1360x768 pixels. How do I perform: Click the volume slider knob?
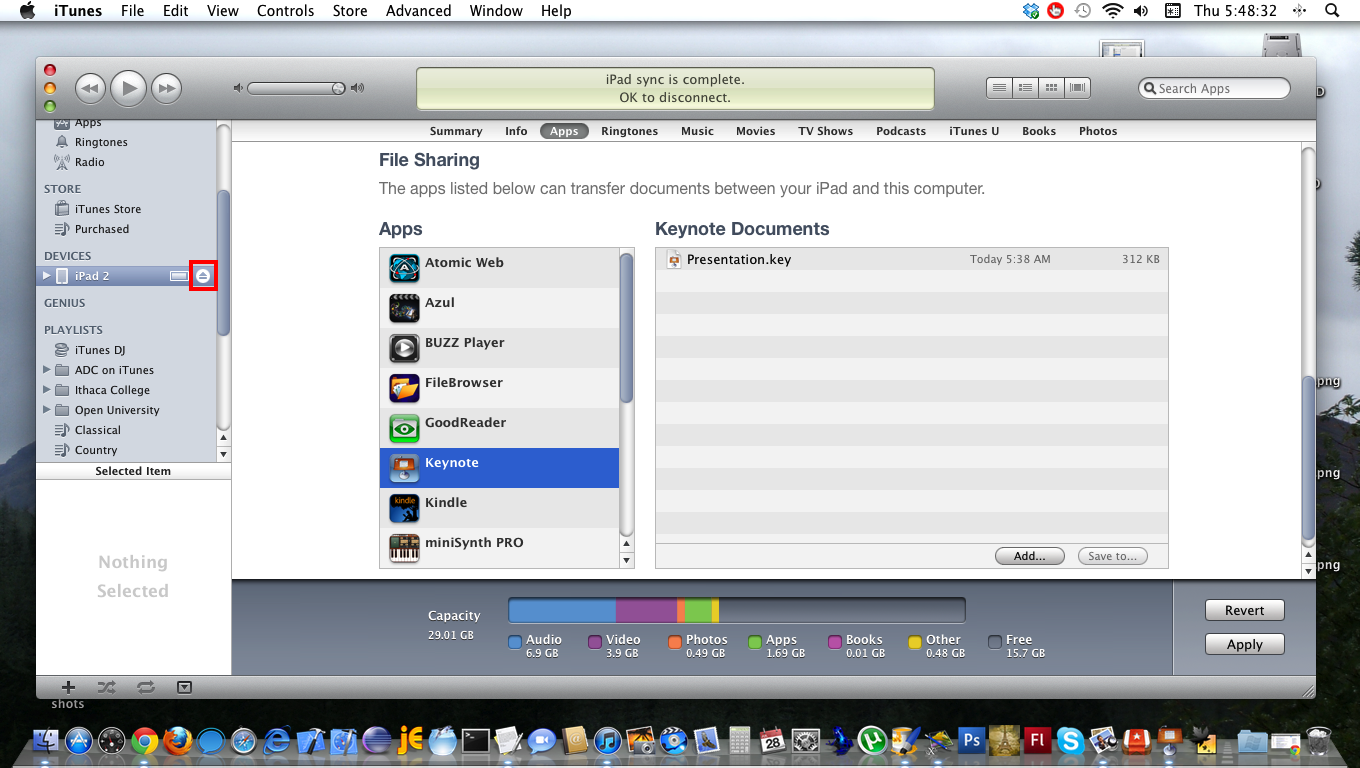tap(338, 88)
